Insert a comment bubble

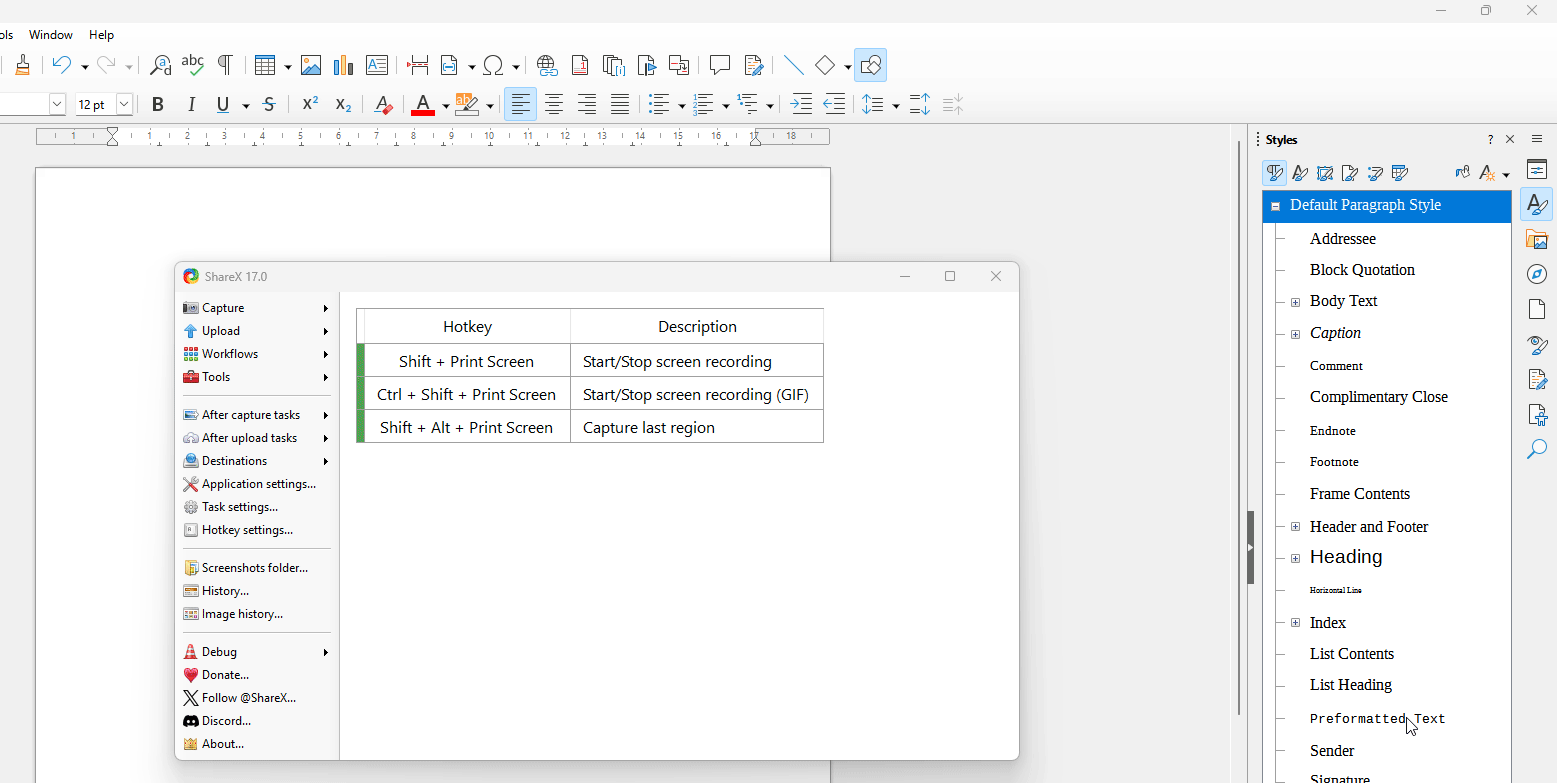pyautogui.click(x=720, y=66)
